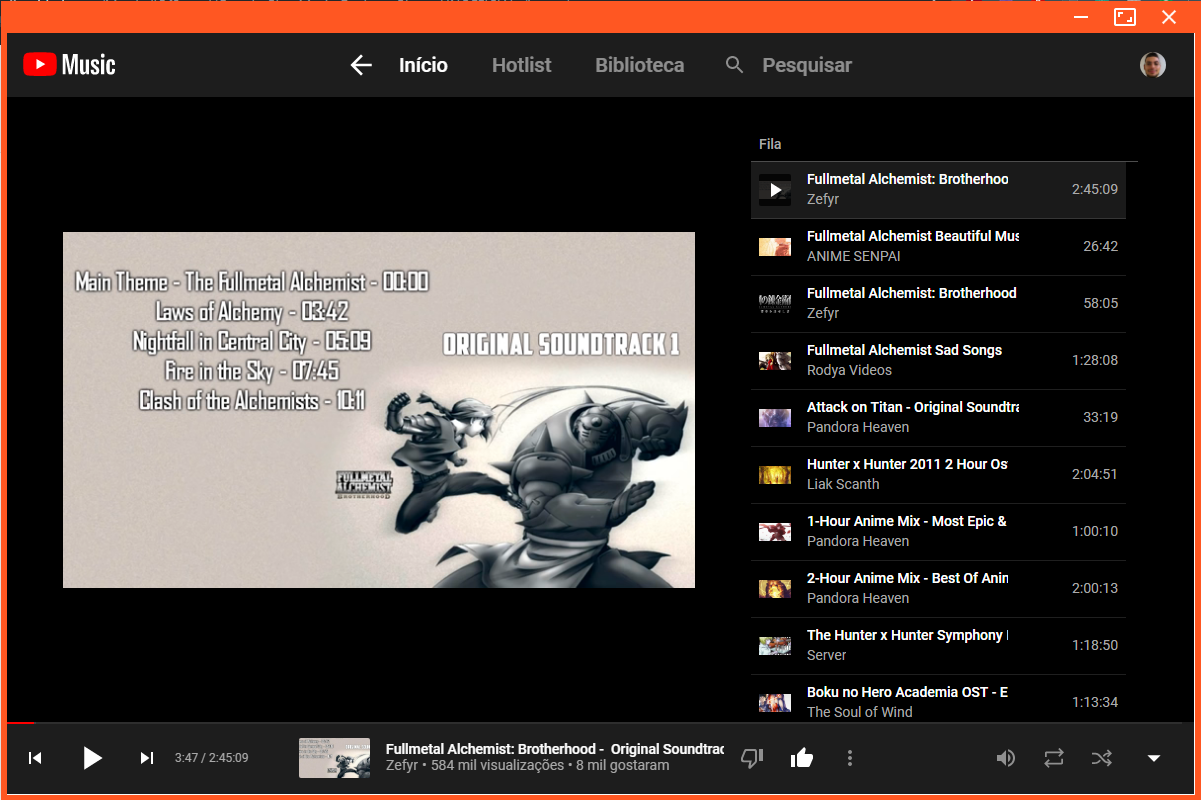
Task: Toggle shuffle mode
Action: (x=1102, y=758)
